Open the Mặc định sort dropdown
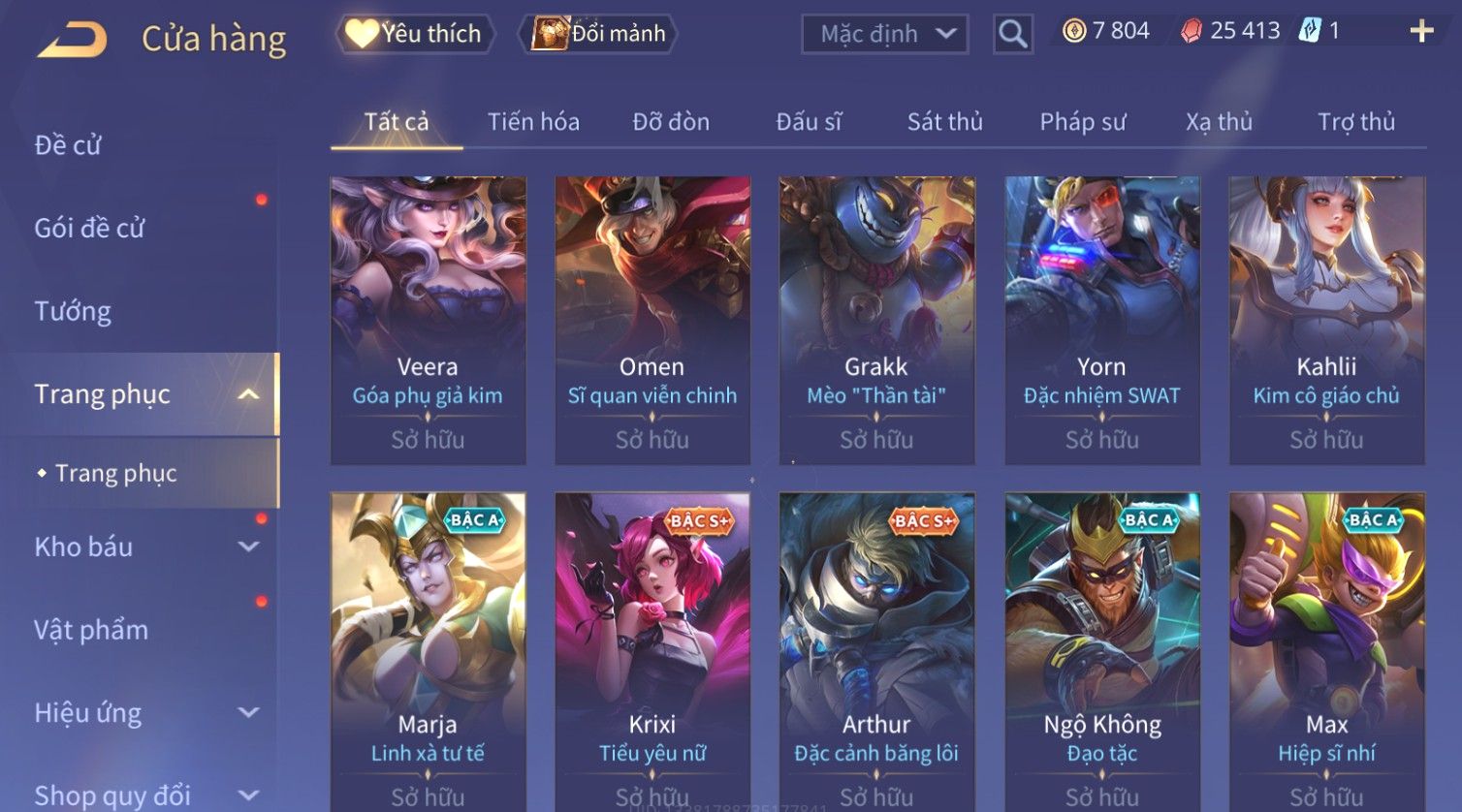 click(885, 34)
